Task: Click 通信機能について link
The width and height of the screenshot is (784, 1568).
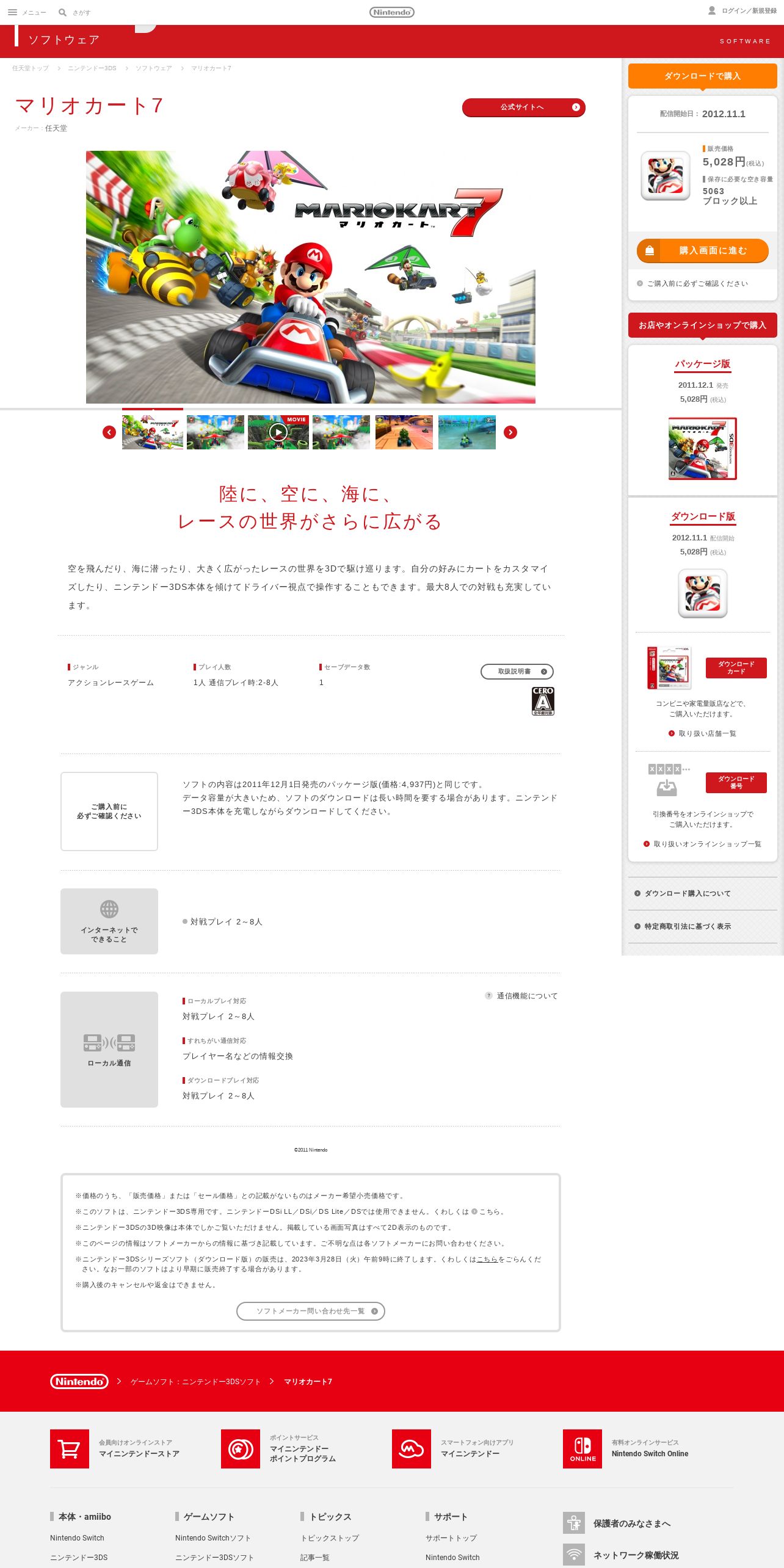Action: pos(527,996)
